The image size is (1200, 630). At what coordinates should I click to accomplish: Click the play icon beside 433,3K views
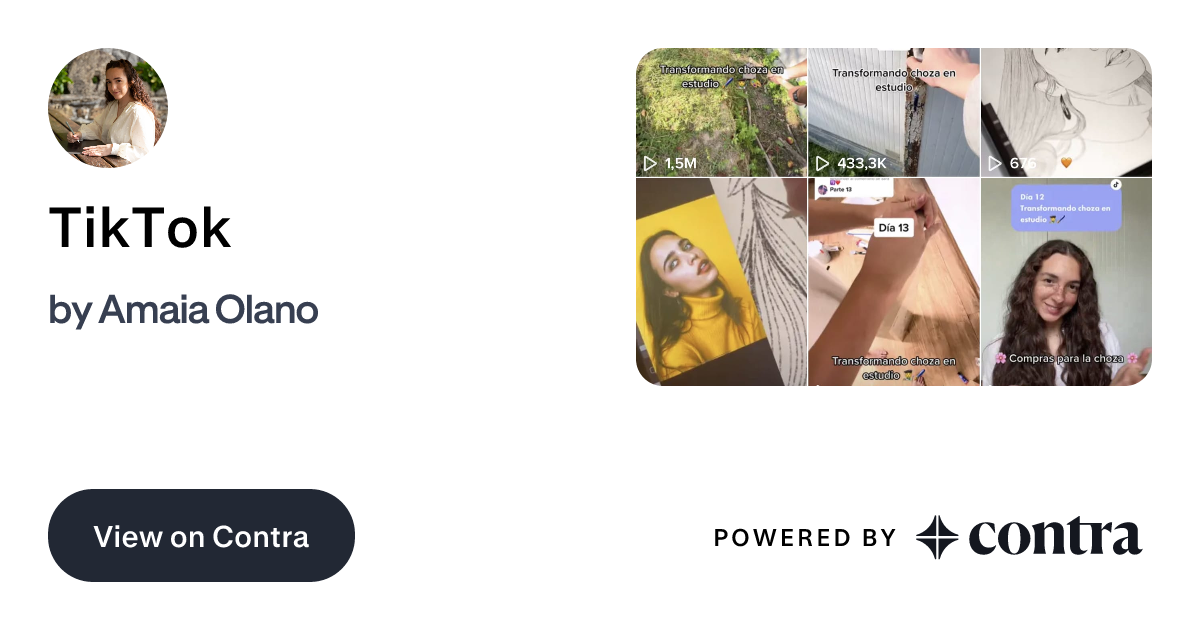tap(822, 163)
